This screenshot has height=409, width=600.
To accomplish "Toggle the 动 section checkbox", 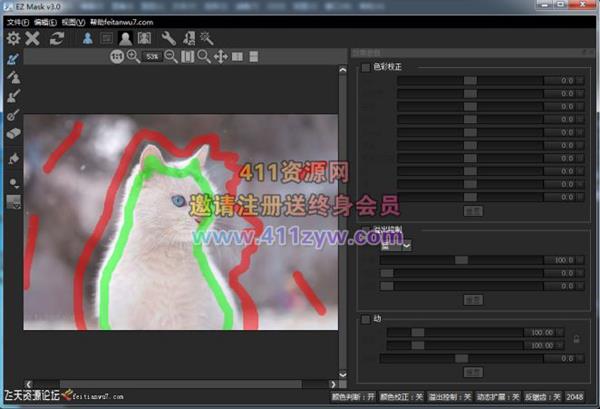I will click(365, 319).
